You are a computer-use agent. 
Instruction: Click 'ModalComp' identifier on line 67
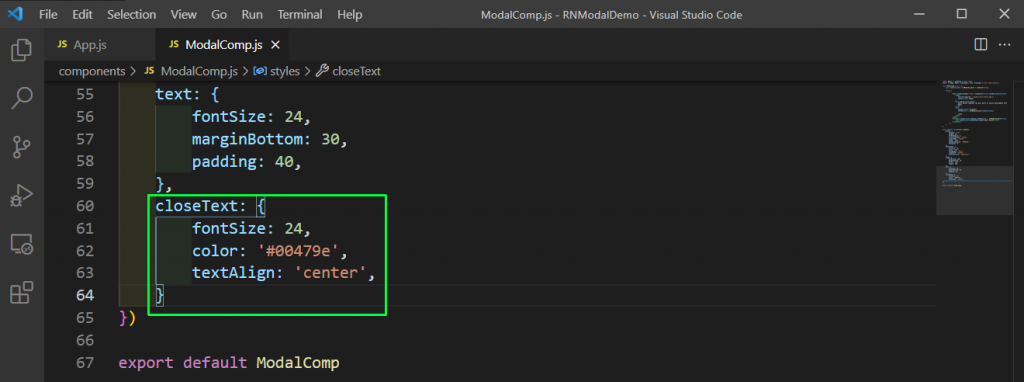click(298, 363)
